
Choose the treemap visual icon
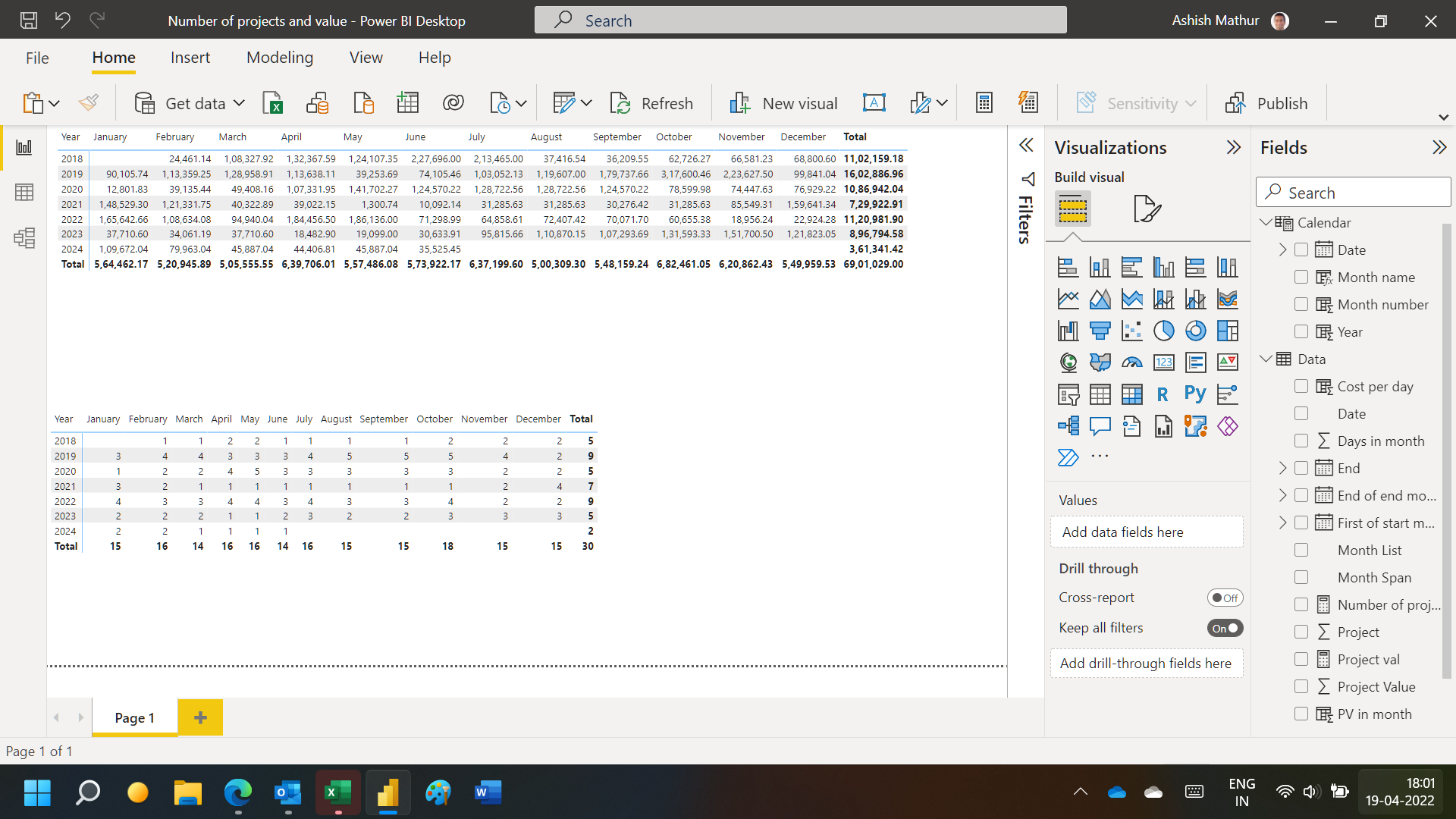pyautogui.click(x=1227, y=331)
